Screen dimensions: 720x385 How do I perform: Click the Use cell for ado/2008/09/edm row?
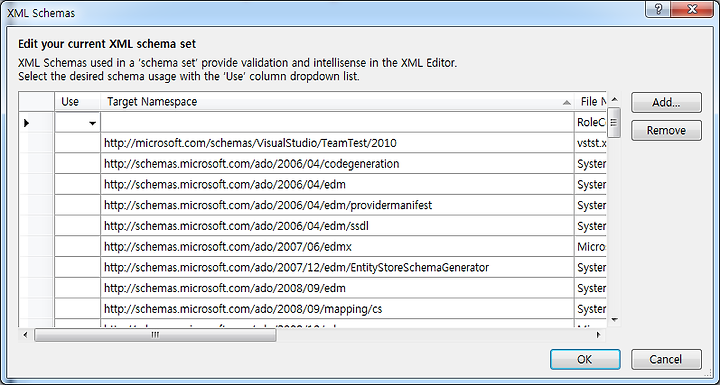(78, 288)
